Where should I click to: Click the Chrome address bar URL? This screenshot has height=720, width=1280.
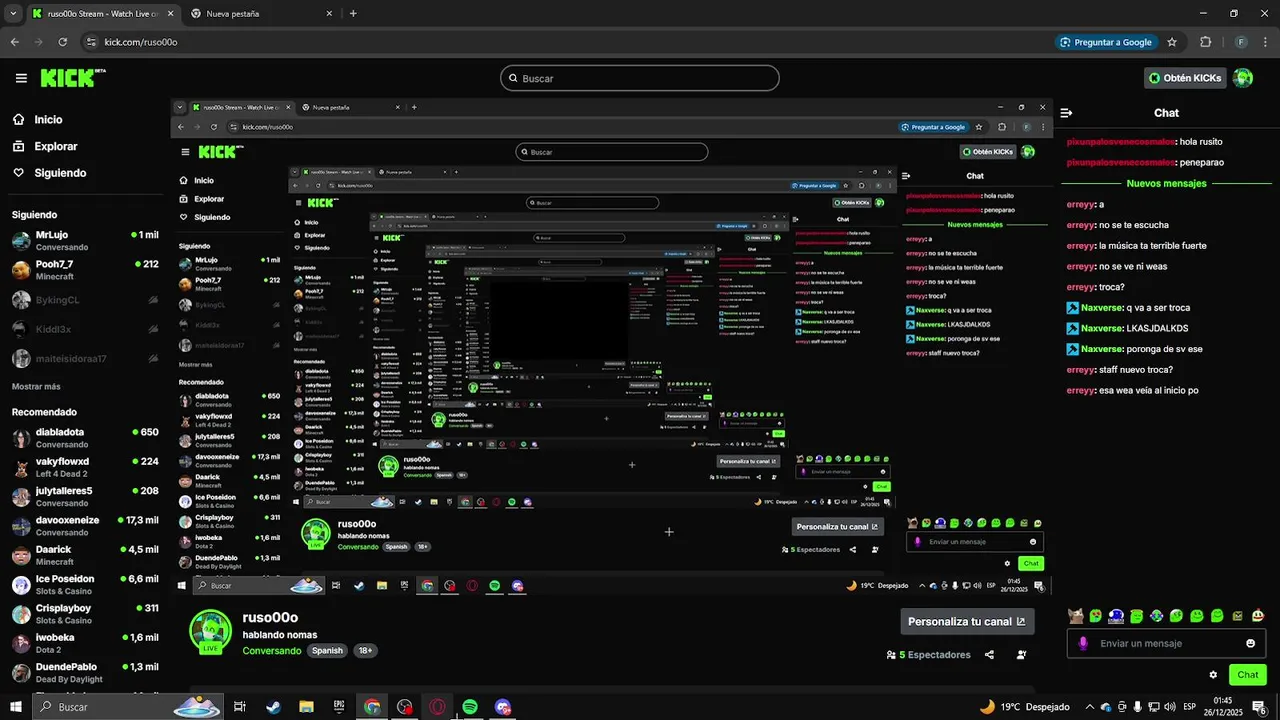(141, 42)
